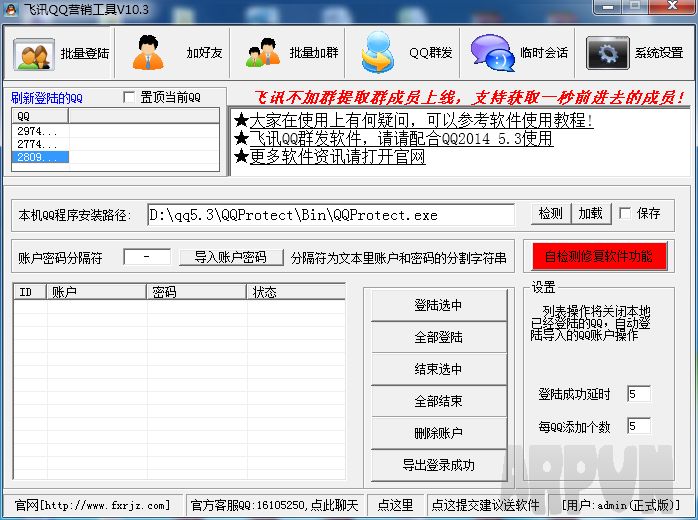Viewport: 698px width, 520px height.
Task: Click the 导出登录成功 button
Action: [439, 465]
